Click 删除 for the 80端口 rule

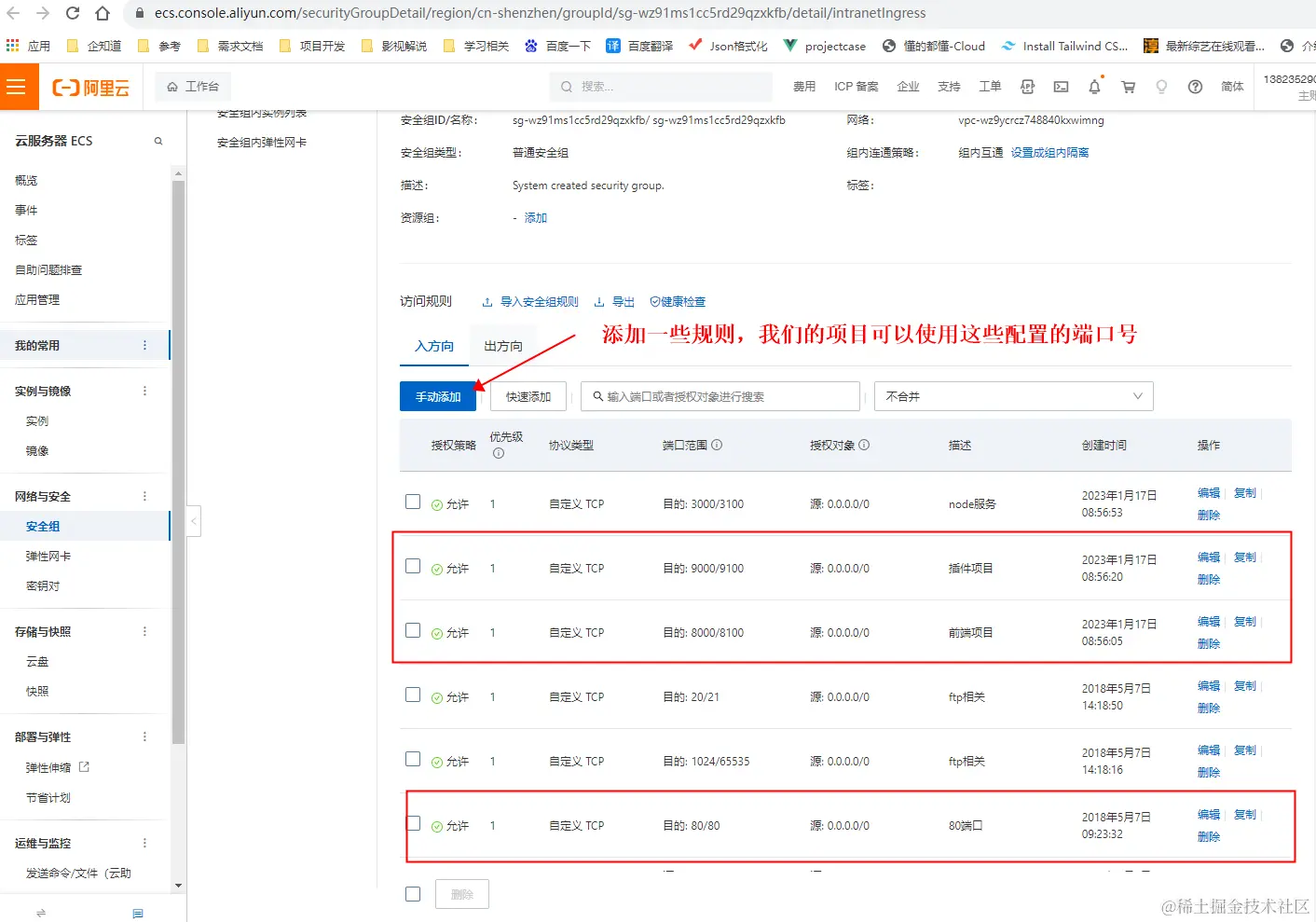click(x=1209, y=837)
